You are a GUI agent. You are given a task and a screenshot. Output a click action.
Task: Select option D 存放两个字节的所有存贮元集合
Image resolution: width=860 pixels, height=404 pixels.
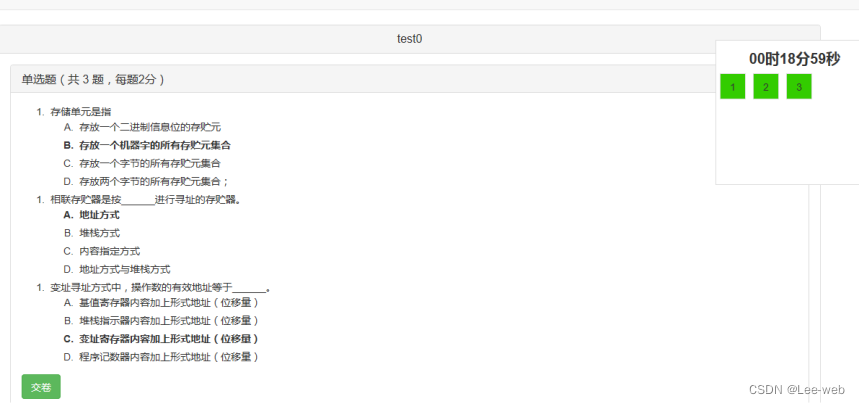click(x=146, y=181)
